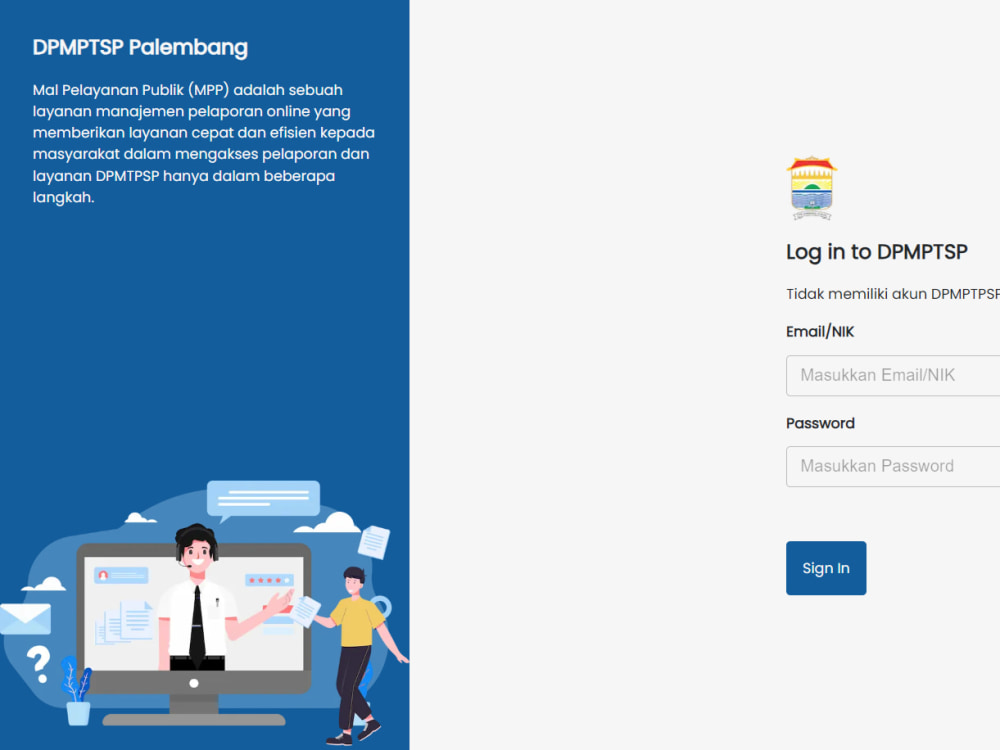Focus the Email/NIK input field
The width and height of the screenshot is (1000, 750).
click(x=893, y=375)
